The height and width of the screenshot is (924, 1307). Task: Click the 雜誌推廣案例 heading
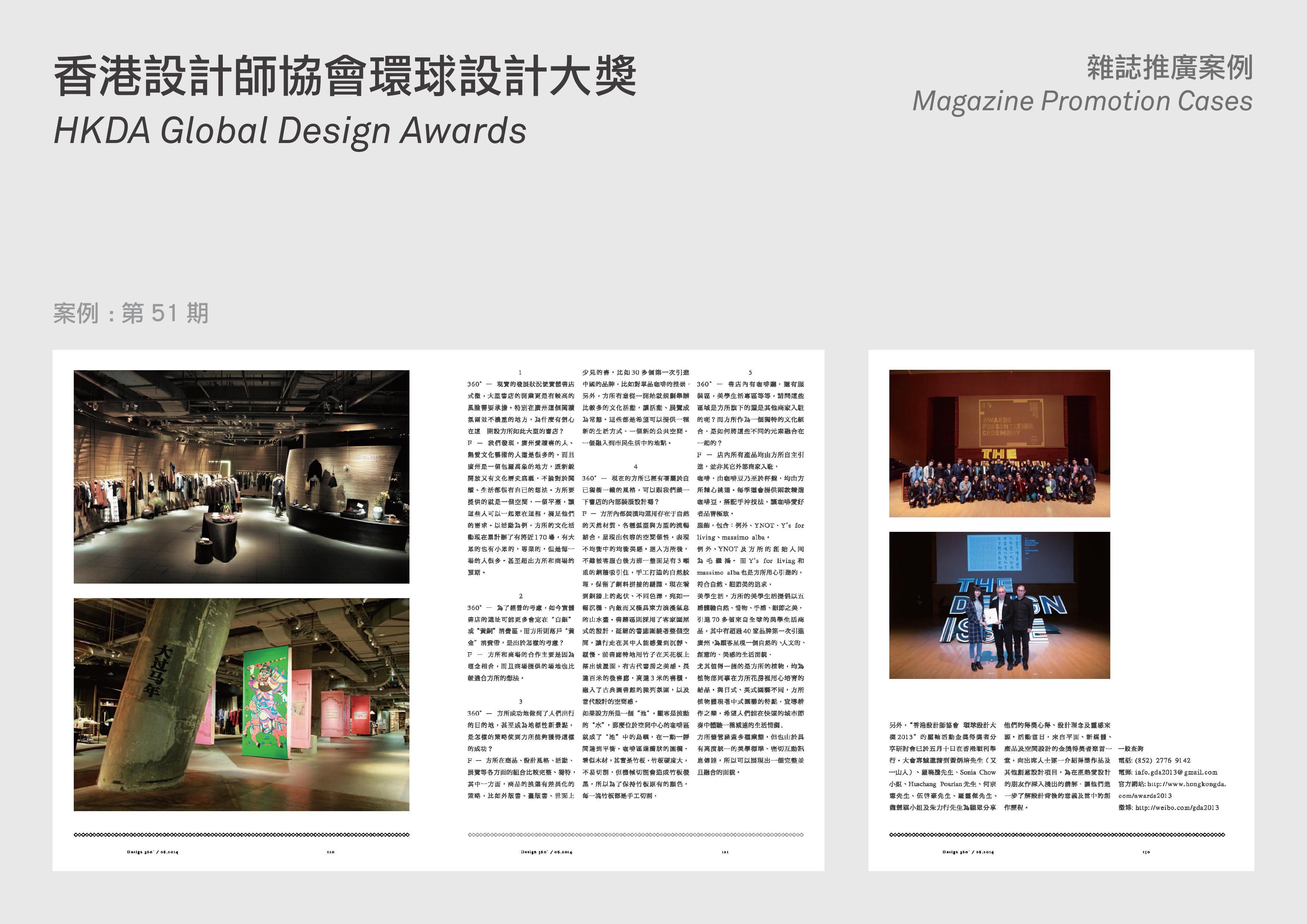click(1170, 68)
